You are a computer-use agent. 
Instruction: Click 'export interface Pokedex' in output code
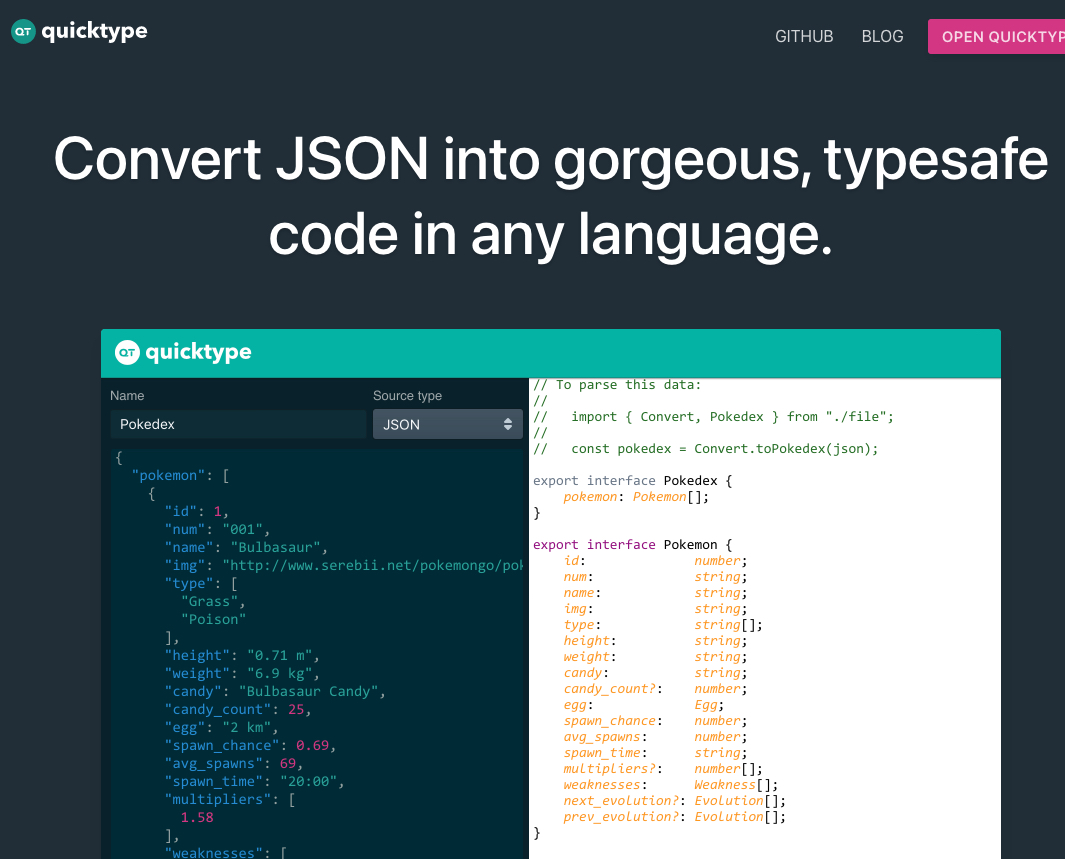(x=632, y=481)
